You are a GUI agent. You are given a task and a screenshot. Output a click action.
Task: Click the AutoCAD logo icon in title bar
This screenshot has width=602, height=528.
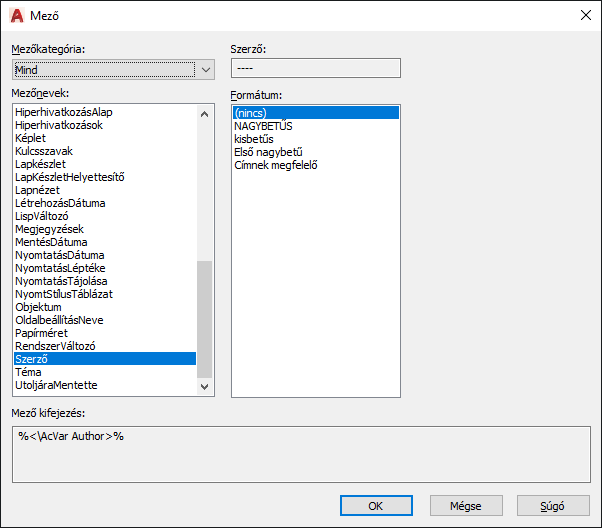[x=17, y=16]
